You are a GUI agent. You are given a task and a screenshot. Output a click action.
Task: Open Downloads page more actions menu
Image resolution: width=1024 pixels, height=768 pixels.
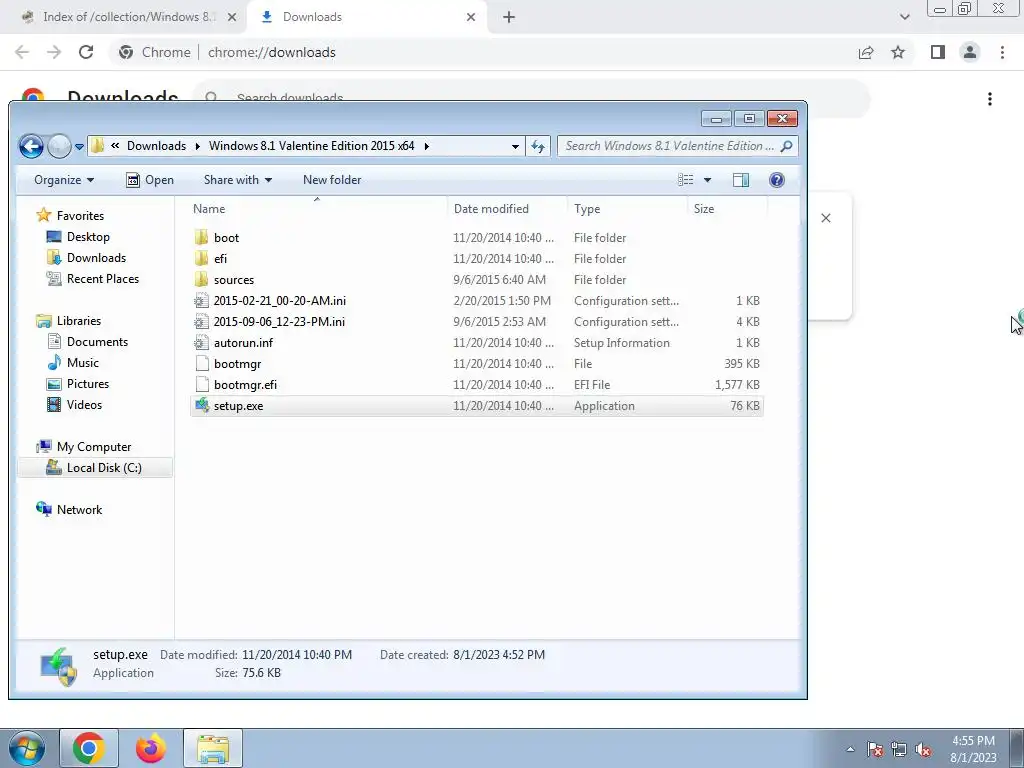990,99
